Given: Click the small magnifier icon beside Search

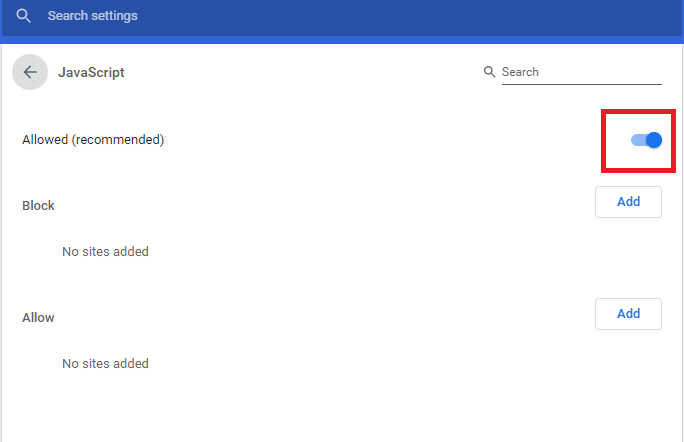Looking at the screenshot, I should click(x=489, y=72).
